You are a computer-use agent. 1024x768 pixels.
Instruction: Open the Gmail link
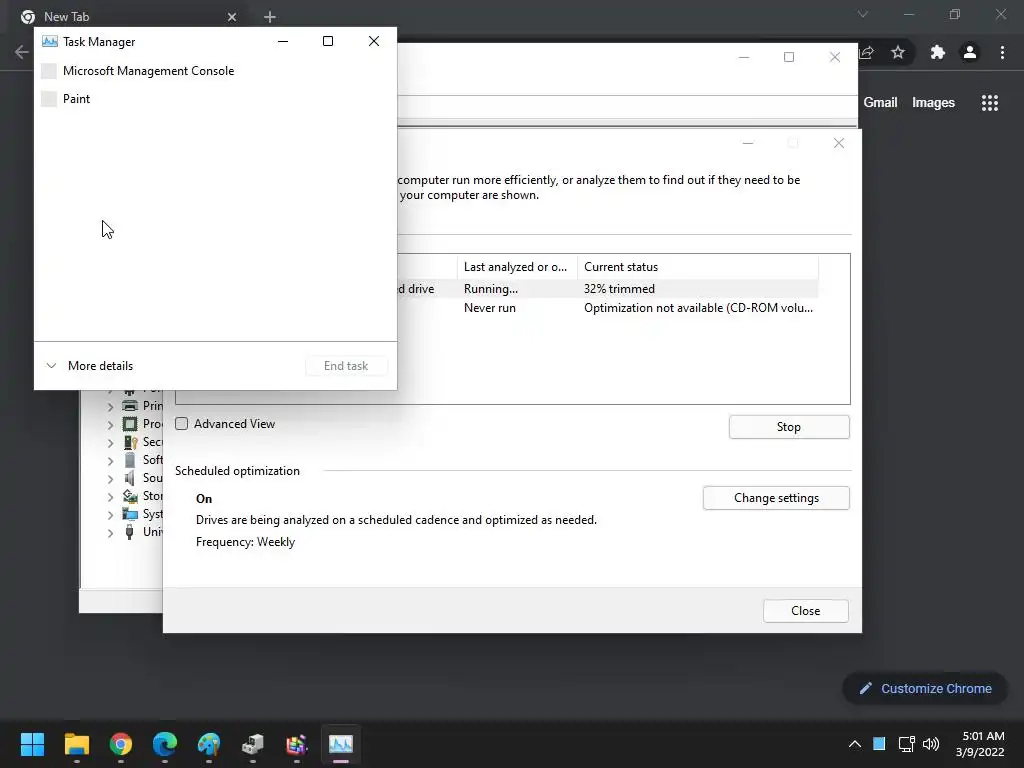point(880,103)
